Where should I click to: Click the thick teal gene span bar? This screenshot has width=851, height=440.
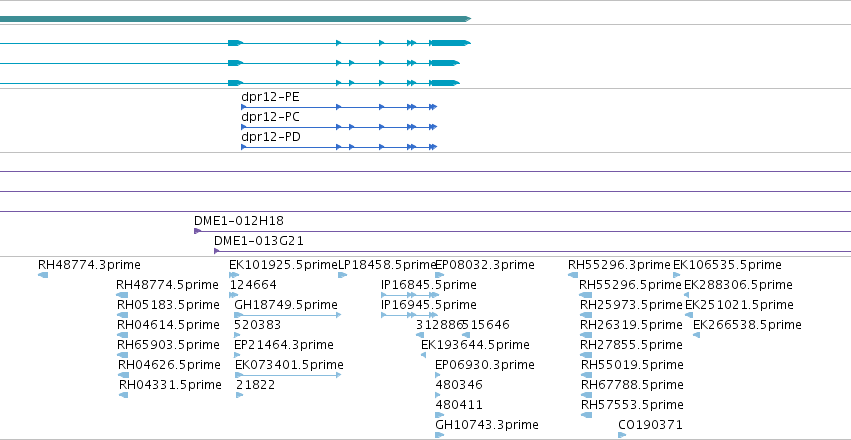coord(236,19)
